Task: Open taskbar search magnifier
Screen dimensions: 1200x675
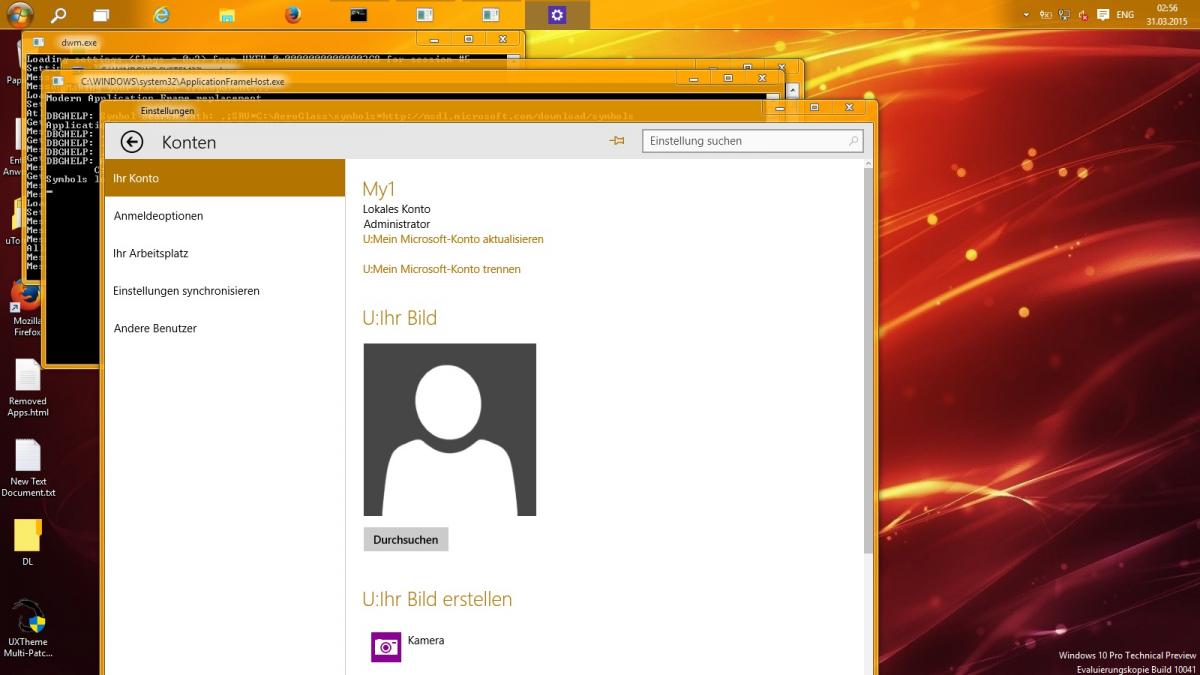Action: coord(59,15)
